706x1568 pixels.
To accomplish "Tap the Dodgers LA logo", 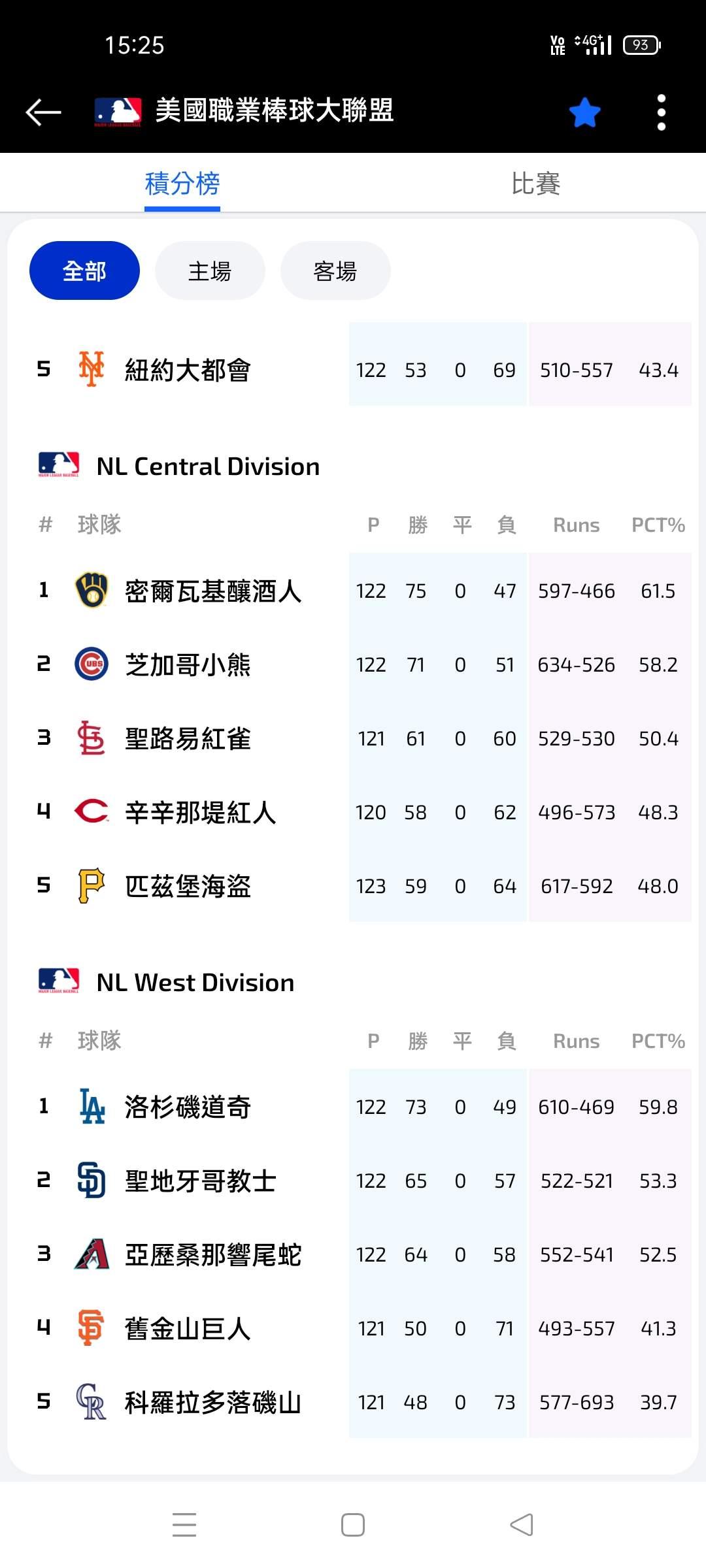I will pos(92,1106).
